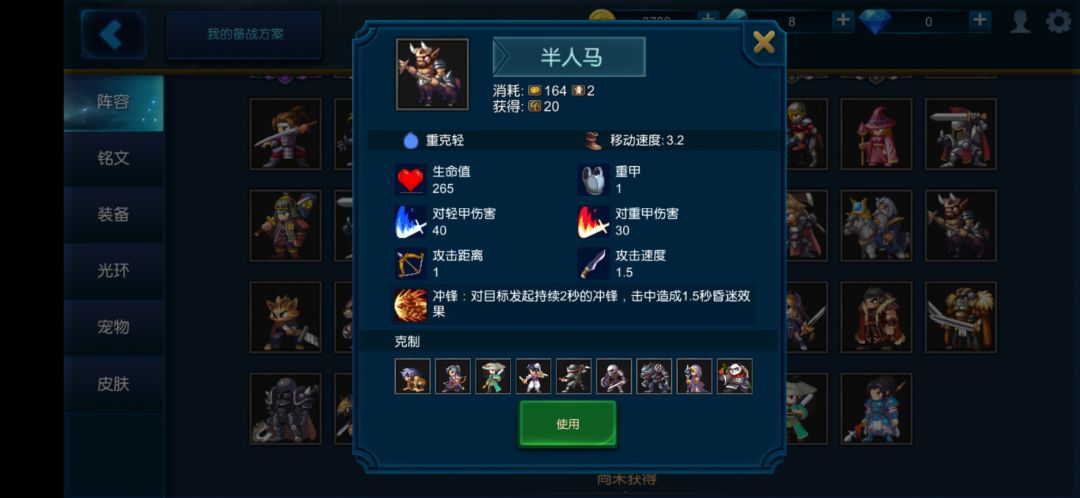Screen dimensions: 1080x498
Task: Close the 半人马 detail popup
Action: click(x=763, y=43)
